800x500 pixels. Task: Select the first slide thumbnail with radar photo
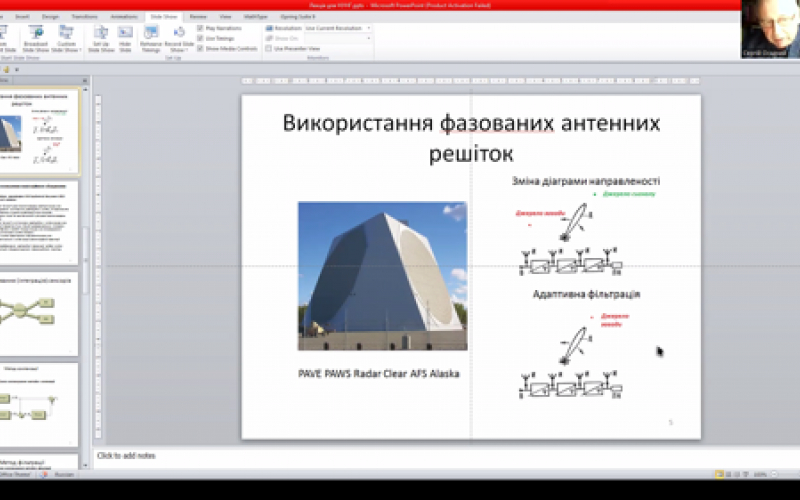[39, 131]
